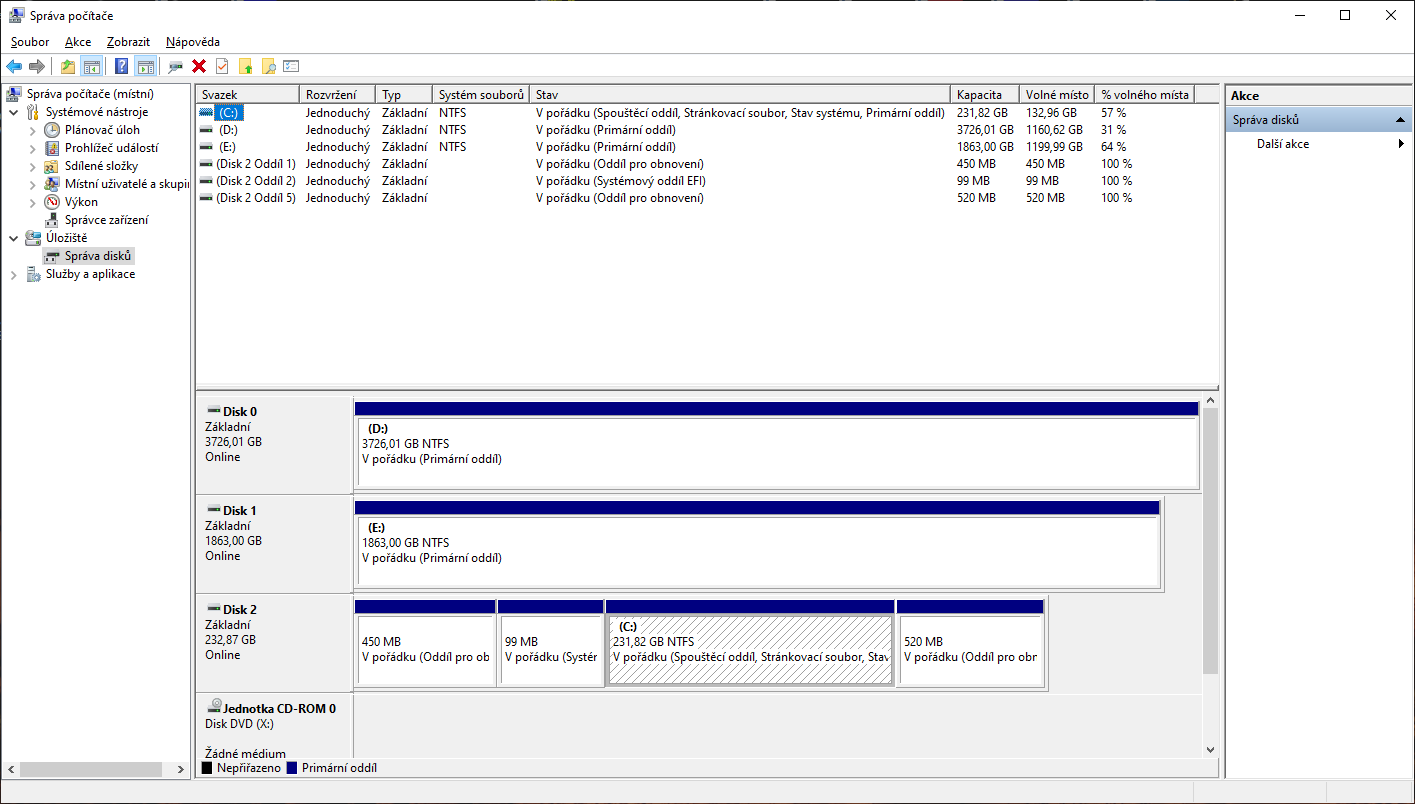Screen dimensions: 1415x804
Task: Select Správa disků in the tree
Action: click(98, 256)
